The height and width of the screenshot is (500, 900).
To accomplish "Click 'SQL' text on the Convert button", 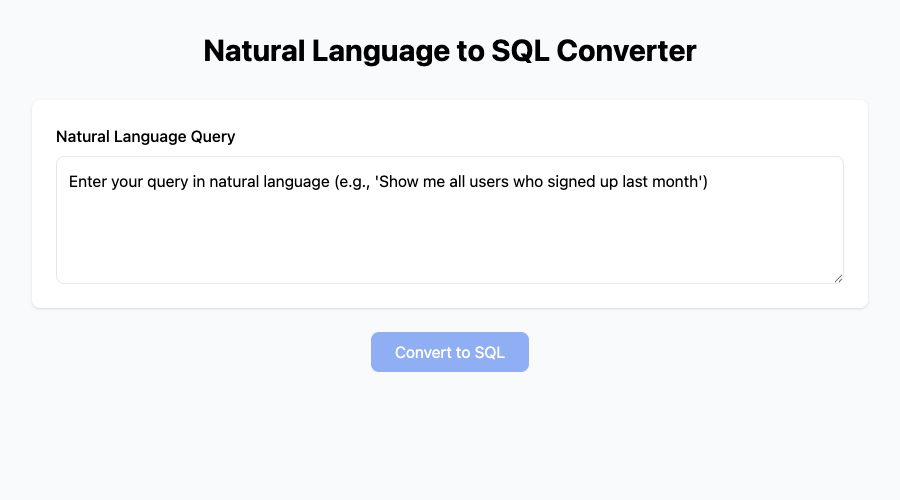I will (x=490, y=352).
